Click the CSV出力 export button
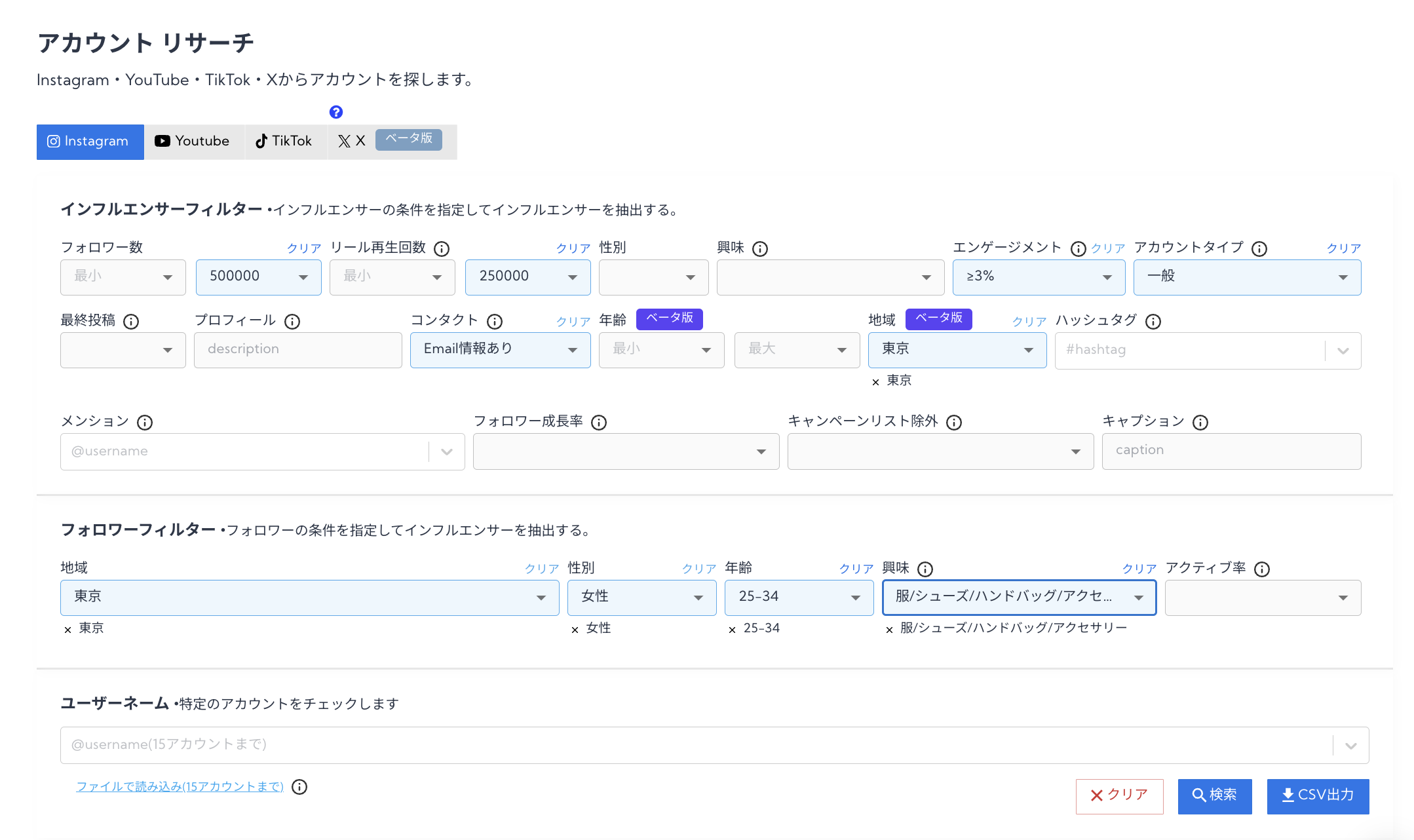Viewport: 1414px width, 840px height. tap(1317, 795)
